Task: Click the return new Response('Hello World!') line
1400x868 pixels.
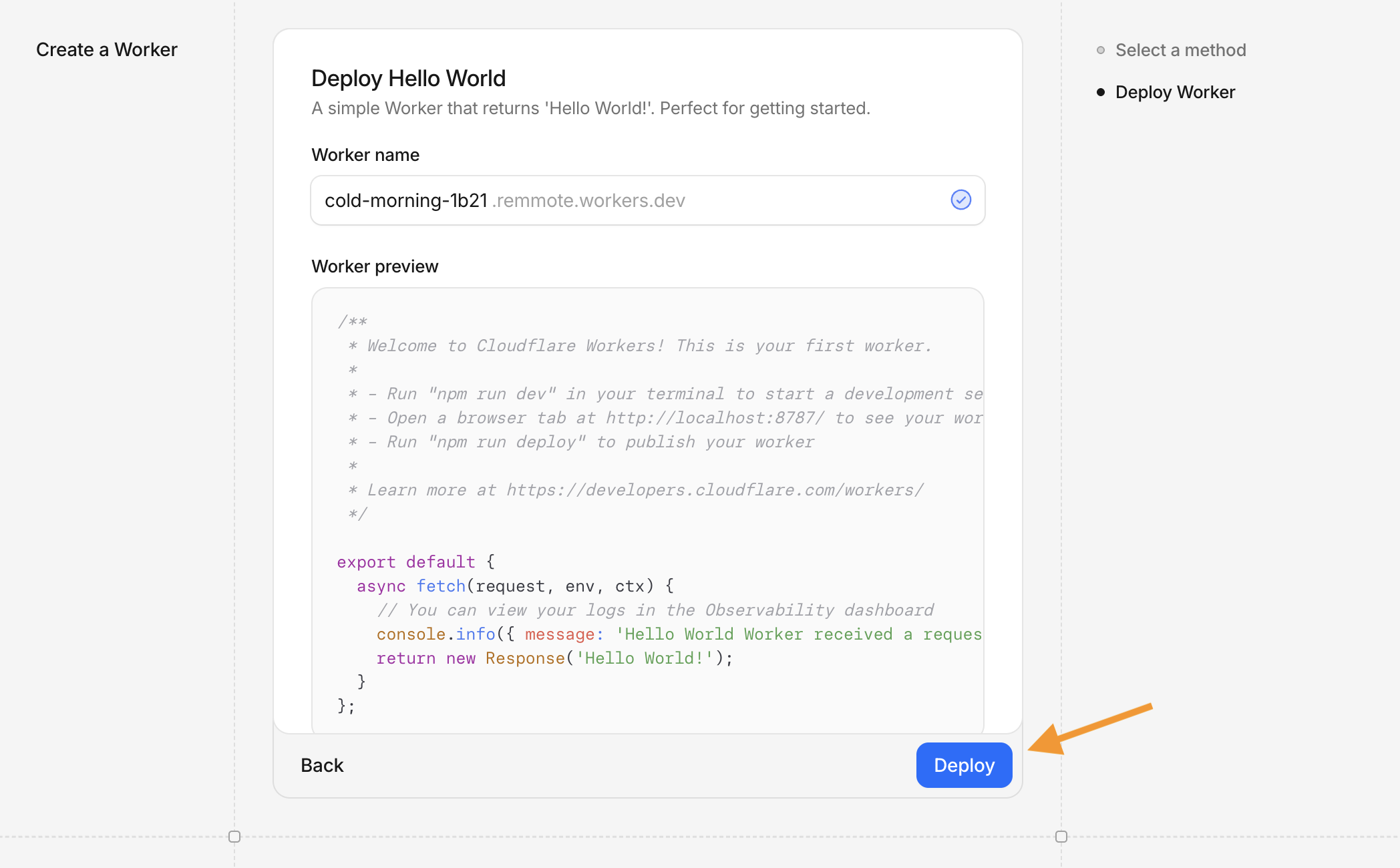Action: pyautogui.click(x=554, y=658)
